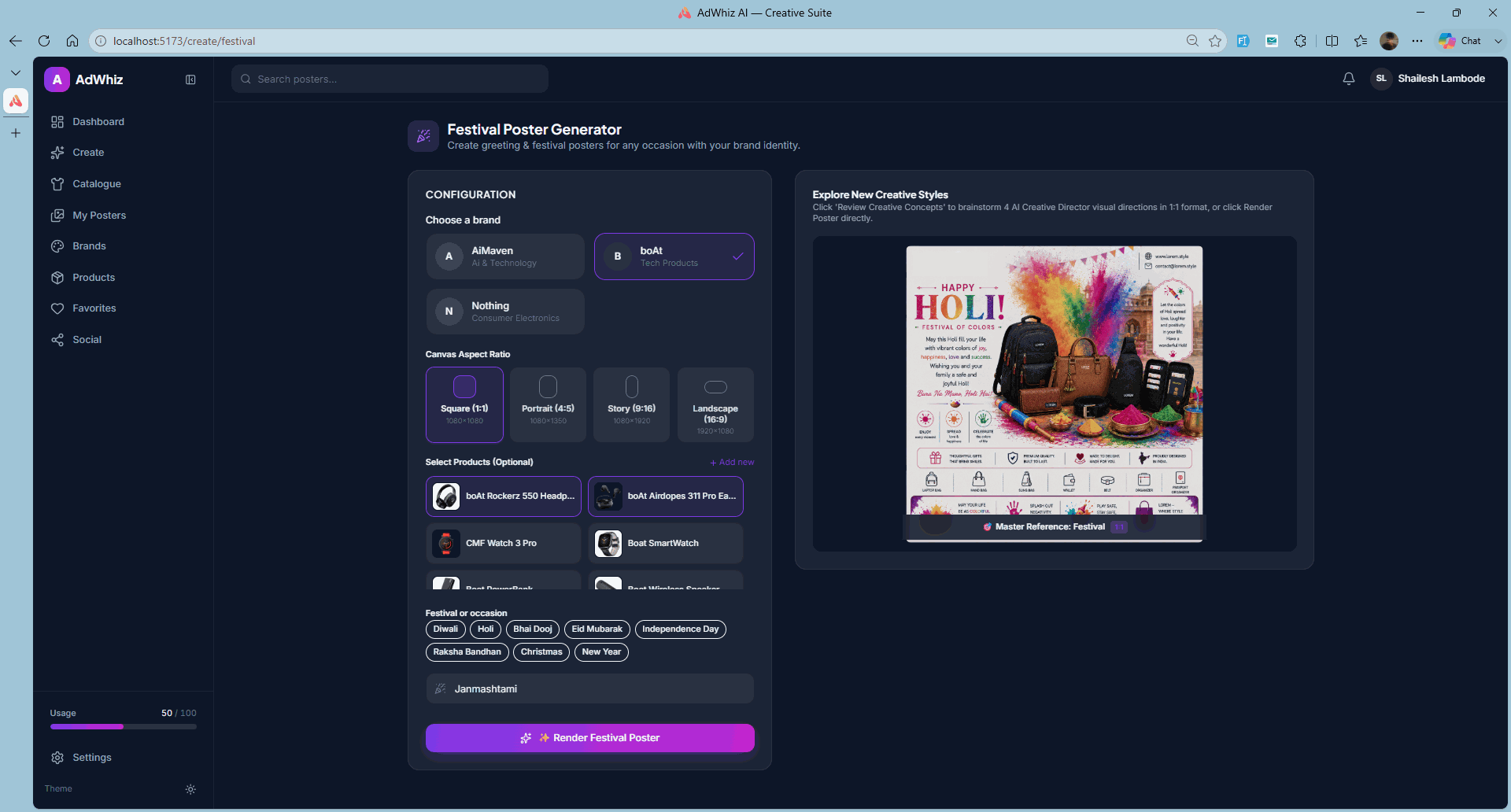
Task: Expand vertical tabs chevron
Action: [16, 72]
